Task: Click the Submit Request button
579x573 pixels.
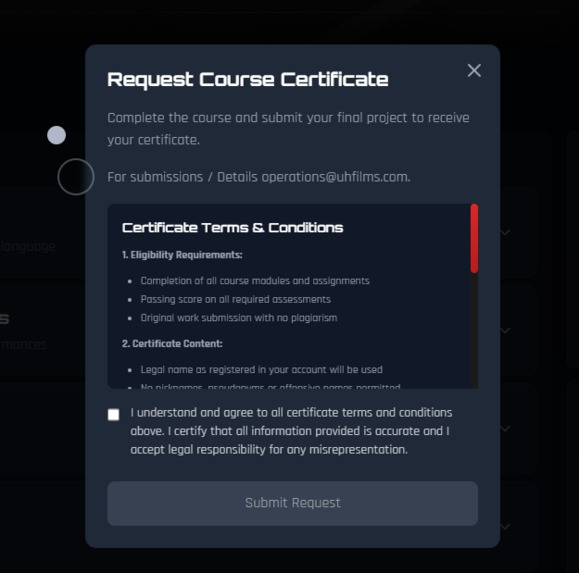Action: (292, 503)
